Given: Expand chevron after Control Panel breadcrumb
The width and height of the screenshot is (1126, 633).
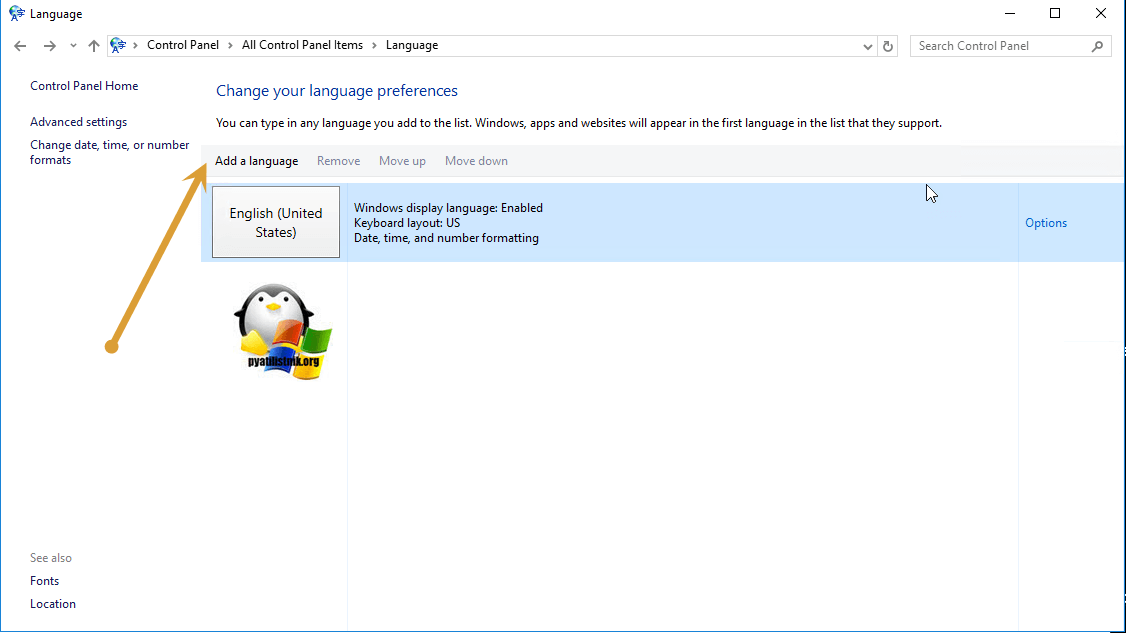Looking at the screenshot, I should 229,46.
